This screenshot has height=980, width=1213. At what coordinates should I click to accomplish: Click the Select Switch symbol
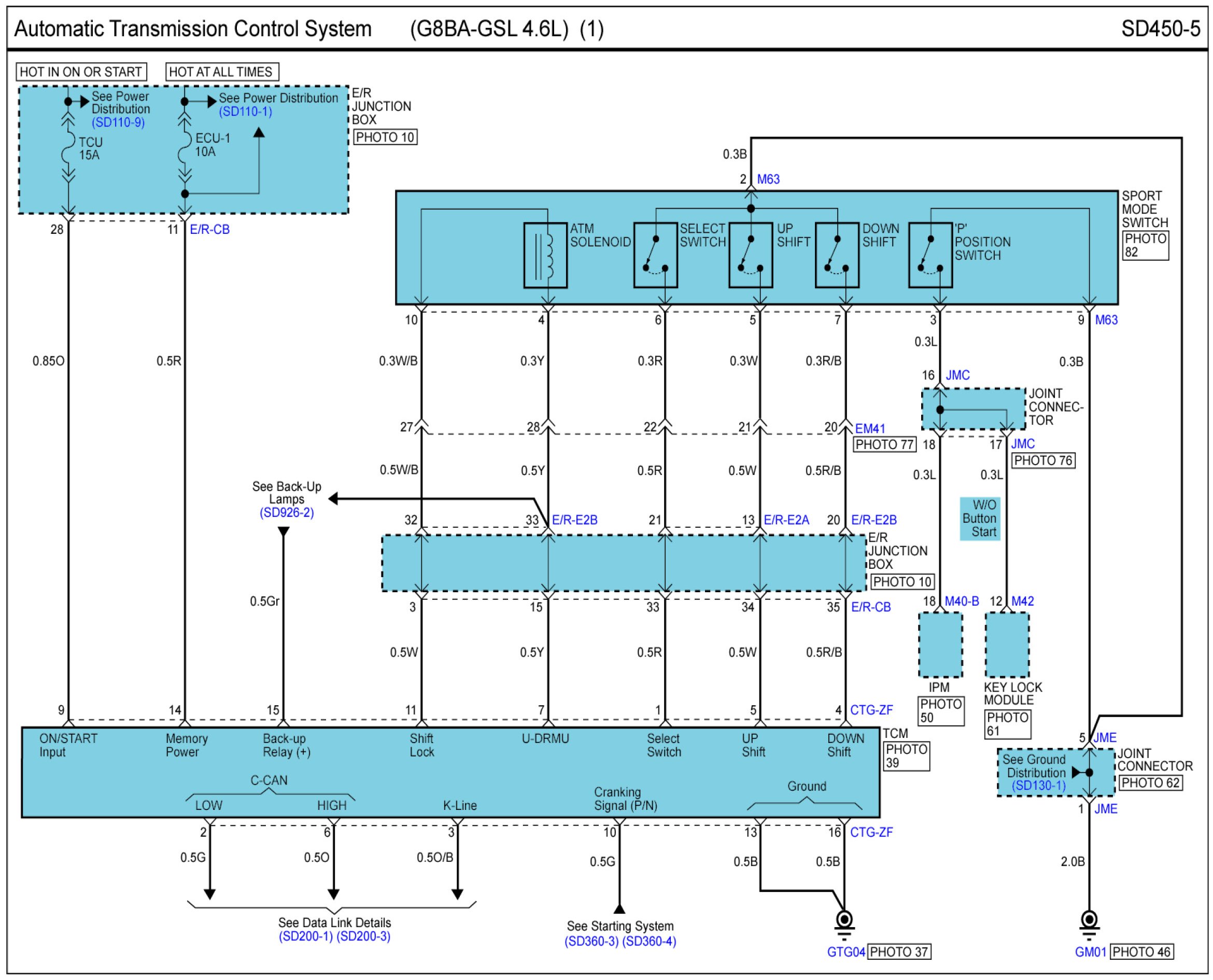(655, 255)
